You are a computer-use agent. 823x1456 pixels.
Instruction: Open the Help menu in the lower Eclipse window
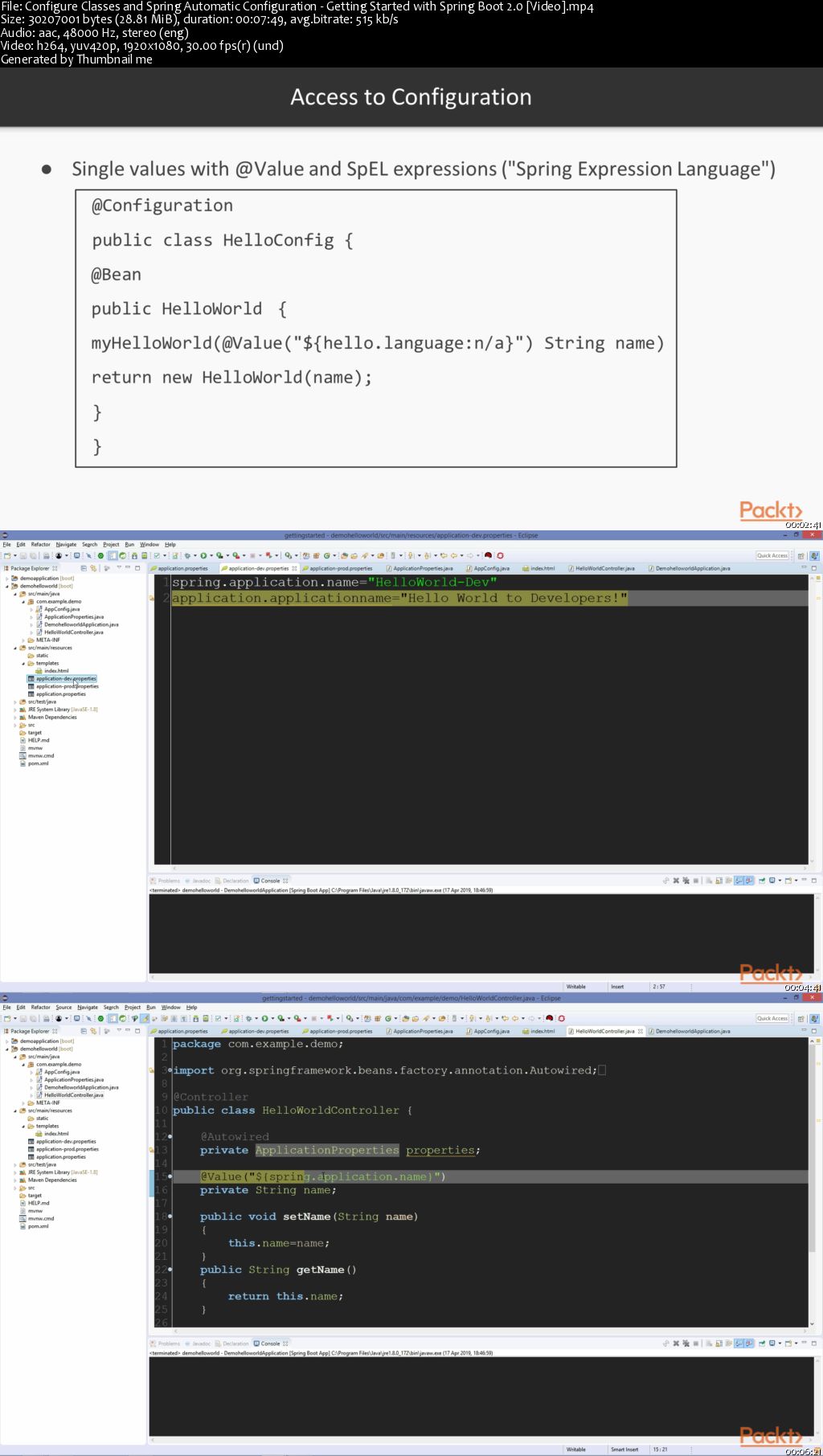tap(191, 1007)
